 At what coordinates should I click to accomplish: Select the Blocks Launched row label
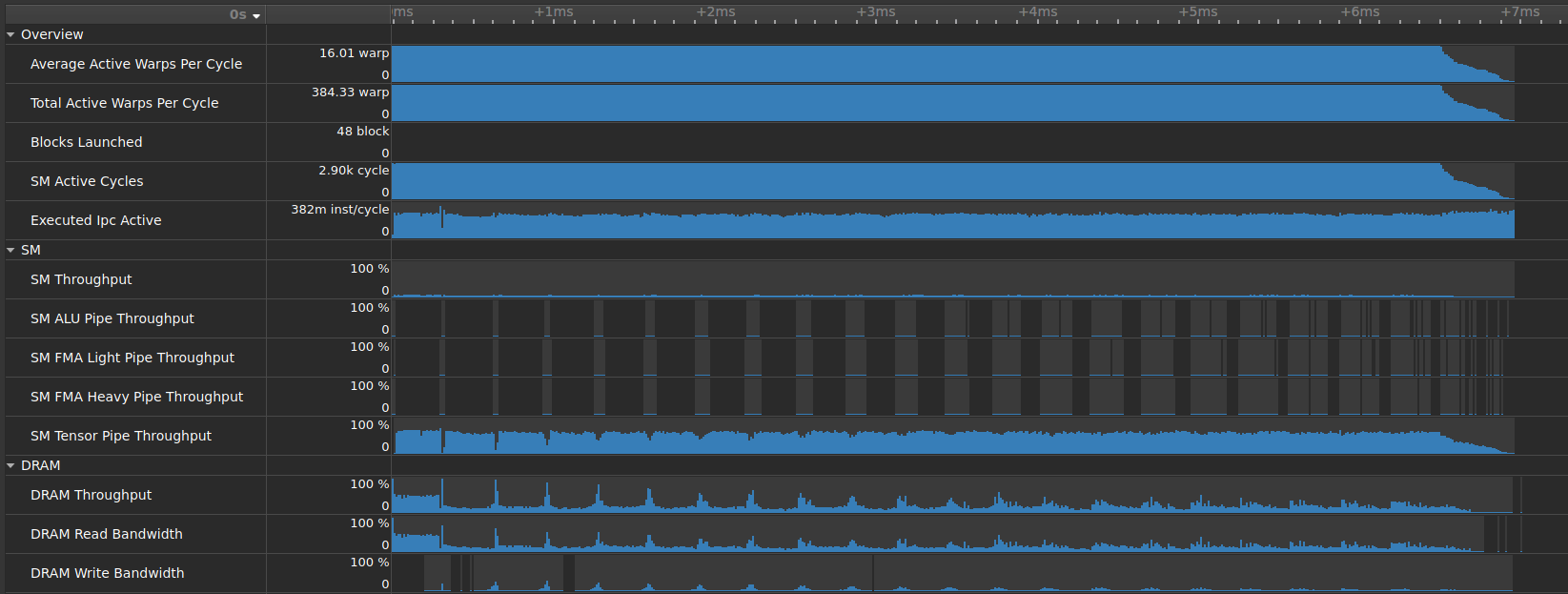pyautogui.click(x=86, y=142)
